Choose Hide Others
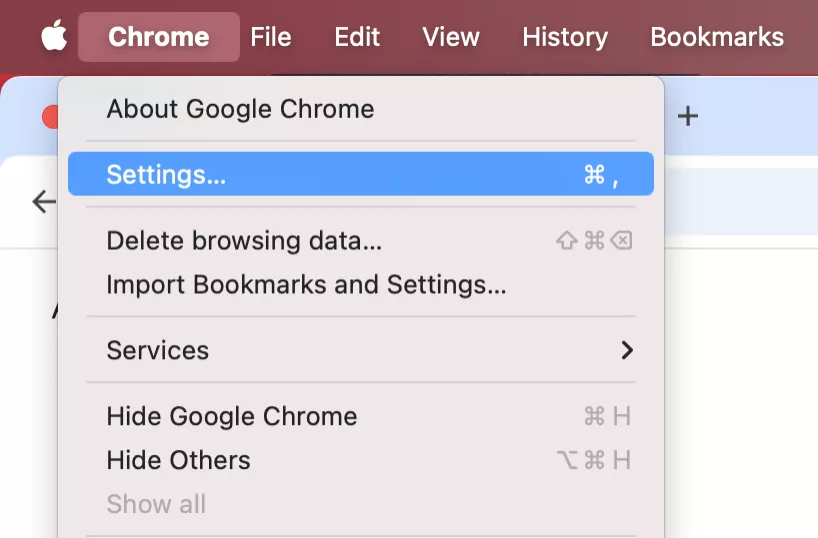The width and height of the screenshot is (818, 538). coord(178,460)
